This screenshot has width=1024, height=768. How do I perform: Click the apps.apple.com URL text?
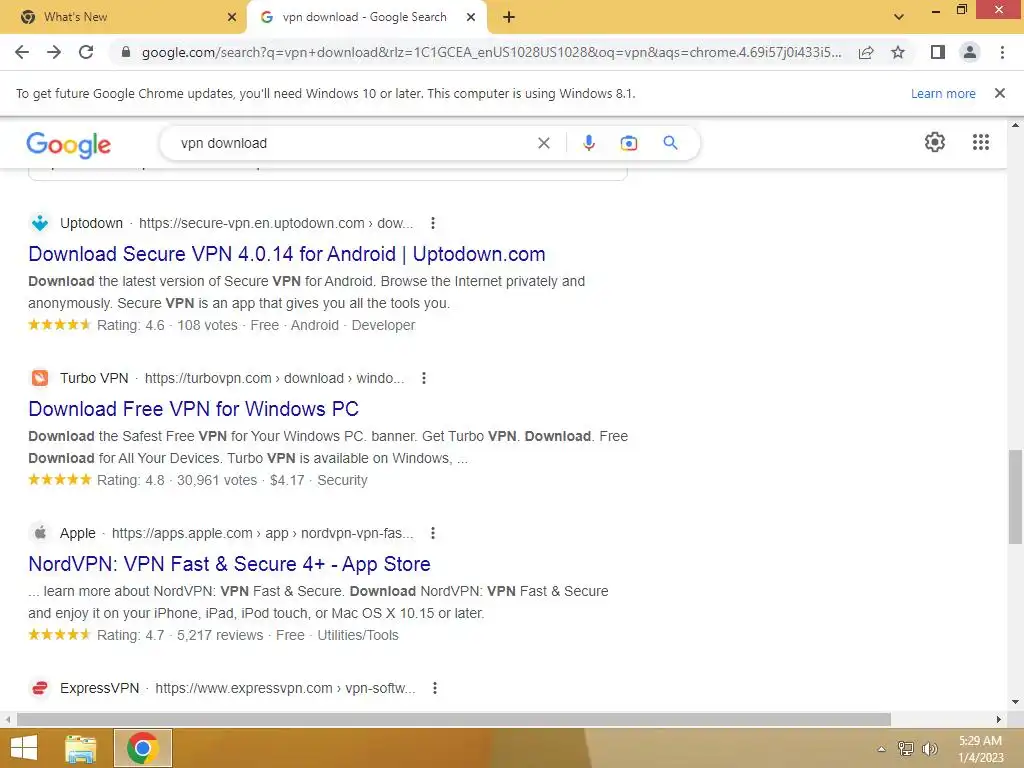click(263, 533)
